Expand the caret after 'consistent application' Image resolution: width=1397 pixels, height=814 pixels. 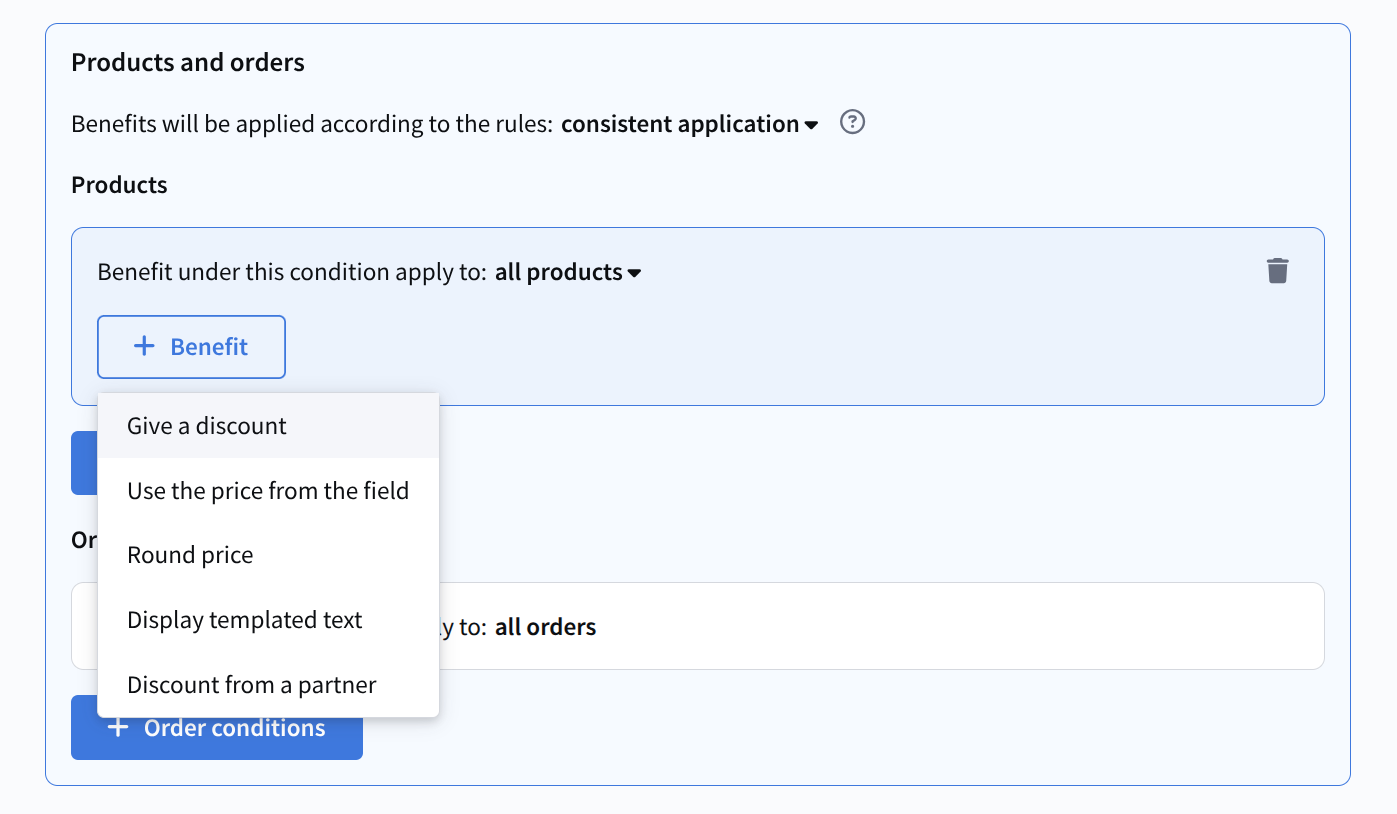click(811, 125)
